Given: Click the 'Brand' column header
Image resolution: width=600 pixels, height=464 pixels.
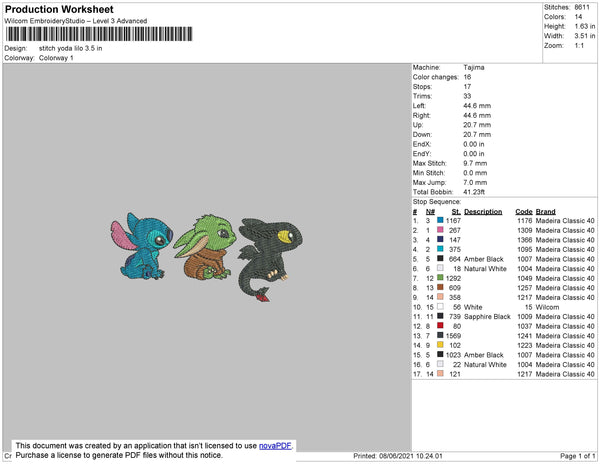Looking at the screenshot, I should click(x=545, y=212).
